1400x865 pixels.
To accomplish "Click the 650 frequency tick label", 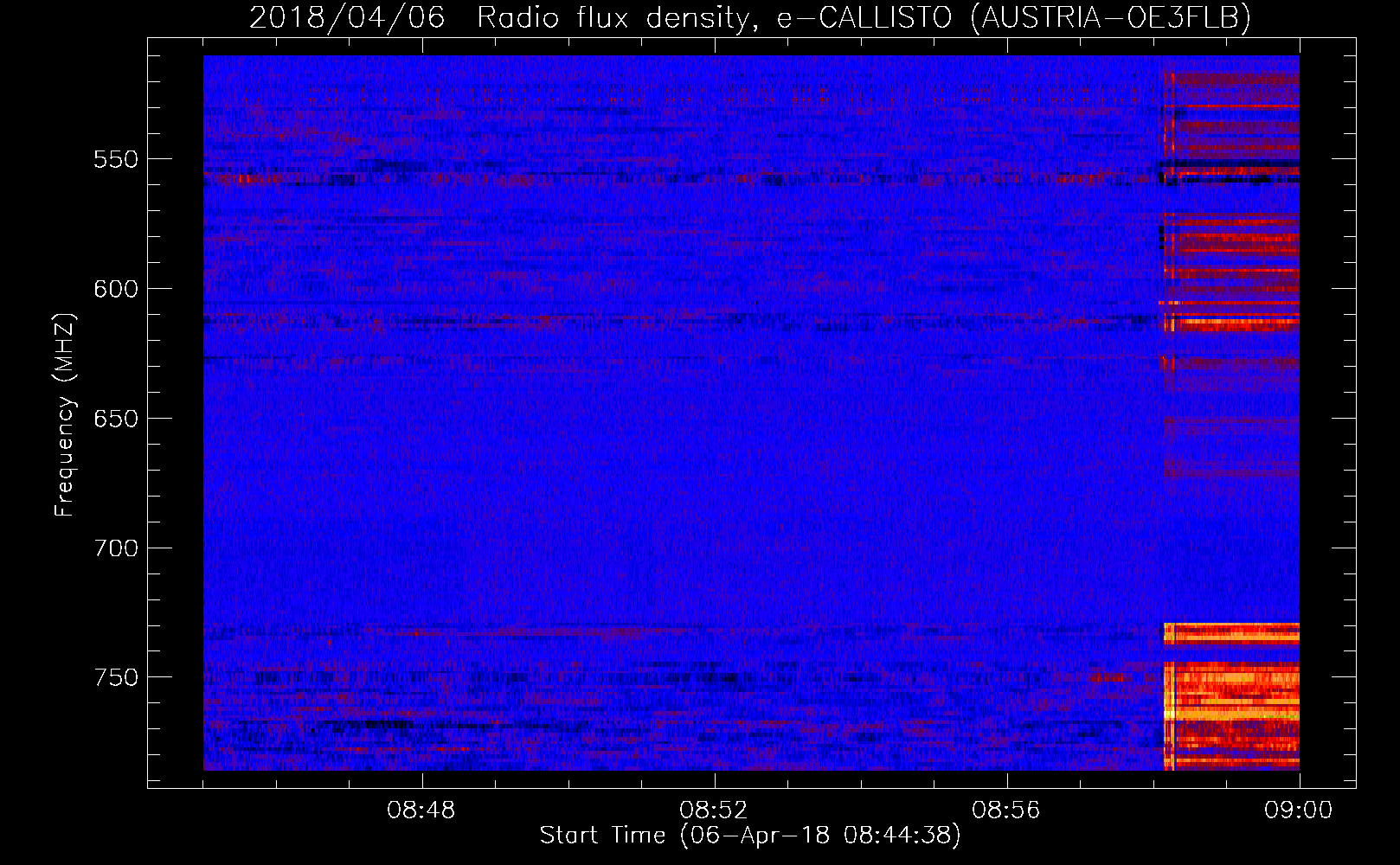I will click(116, 420).
